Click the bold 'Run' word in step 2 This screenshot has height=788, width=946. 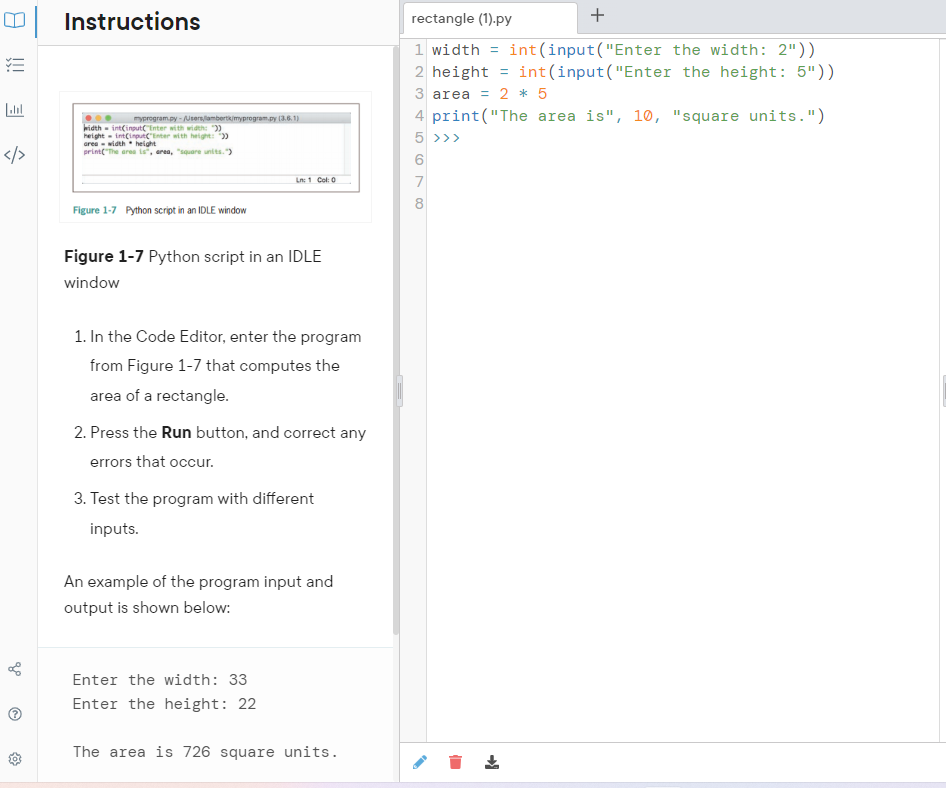[x=176, y=433]
